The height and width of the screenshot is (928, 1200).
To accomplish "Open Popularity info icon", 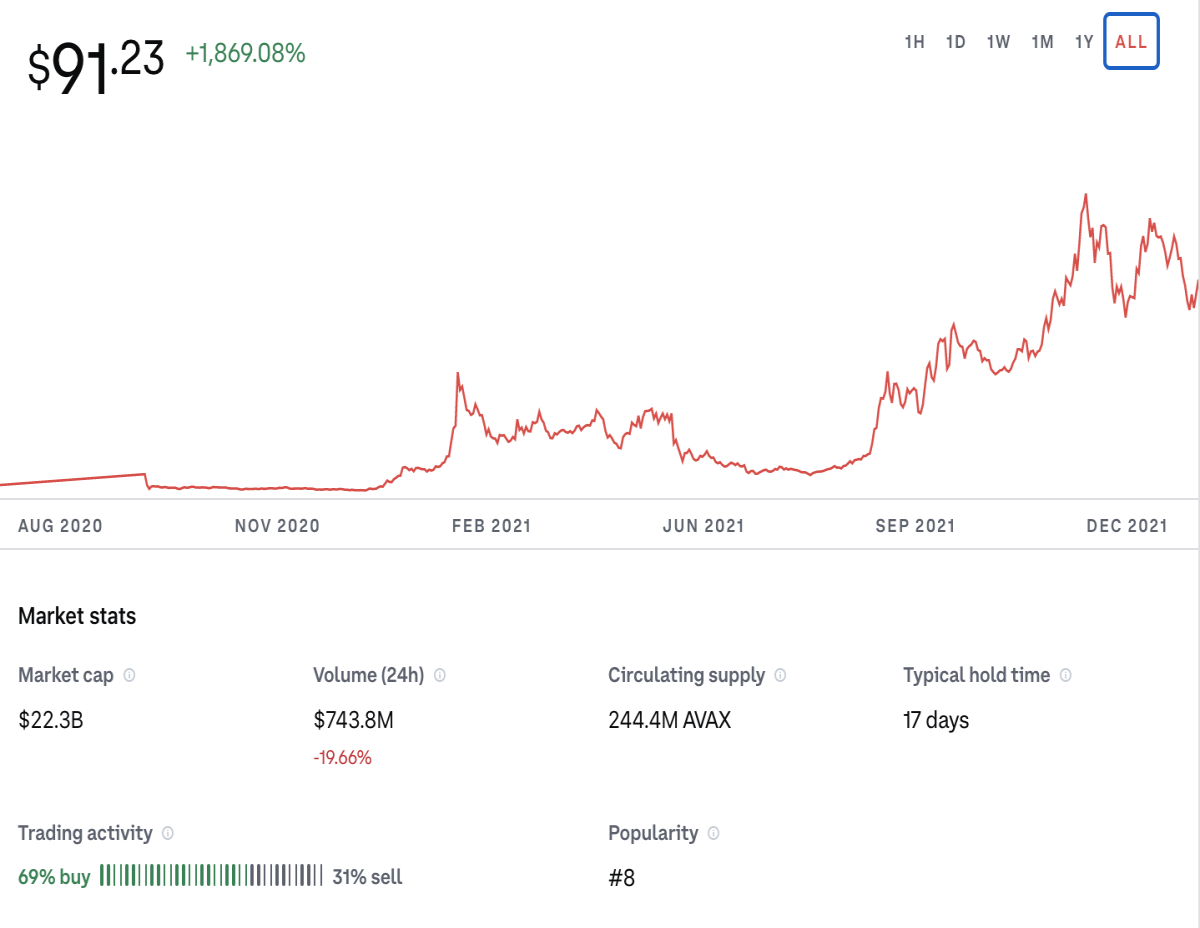I will (713, 833).
